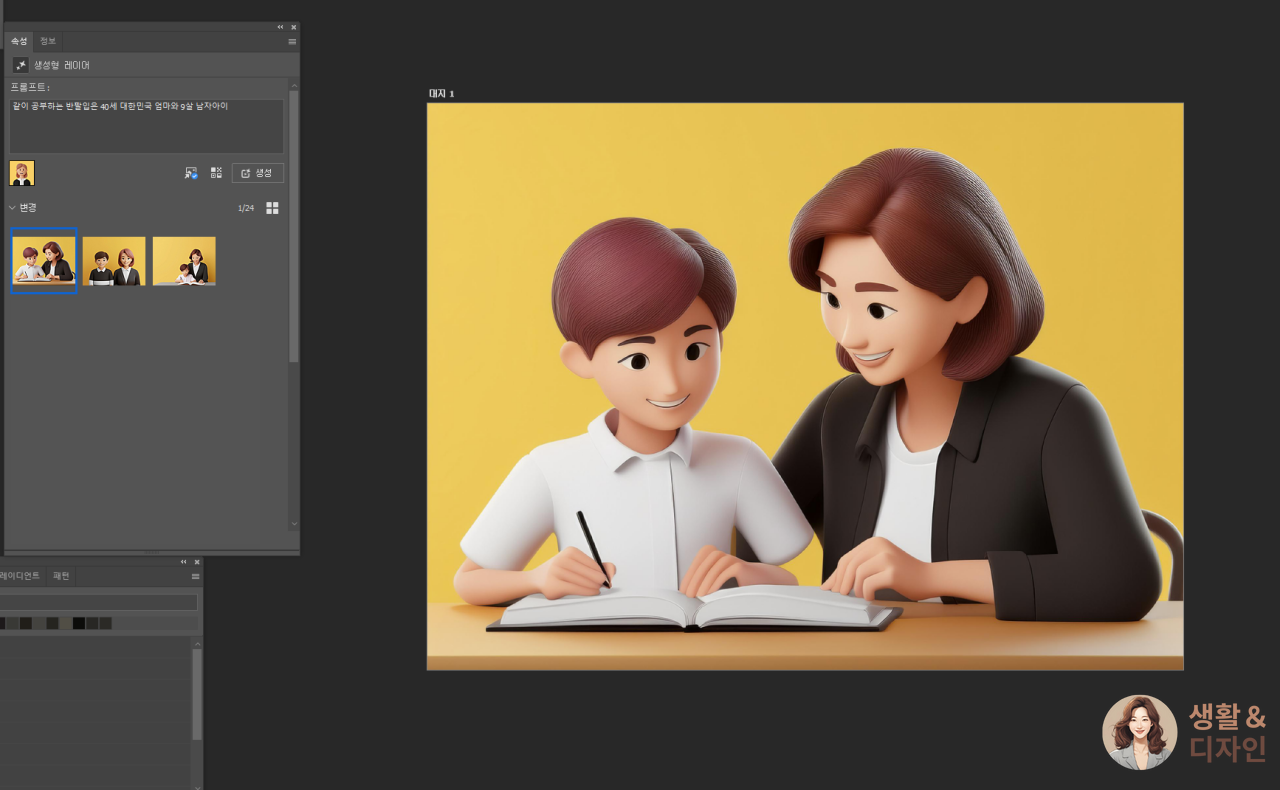
Task: Switch variations to grid view icon
Action: (272, 208)
